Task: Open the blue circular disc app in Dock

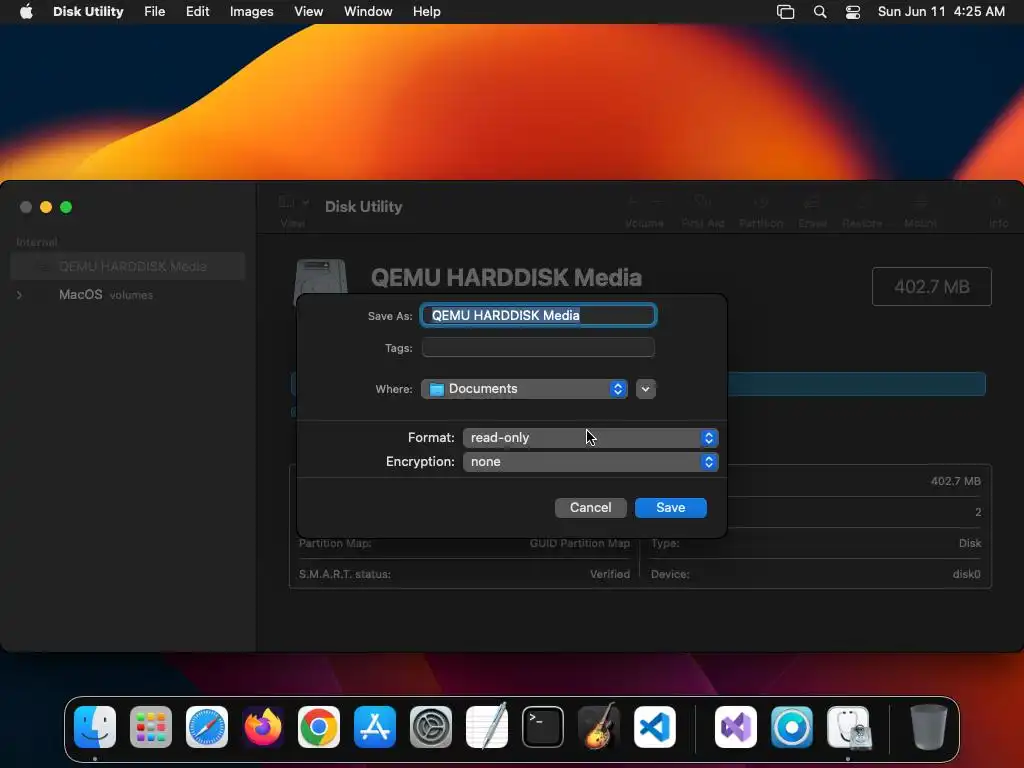Action: [792, 727]
